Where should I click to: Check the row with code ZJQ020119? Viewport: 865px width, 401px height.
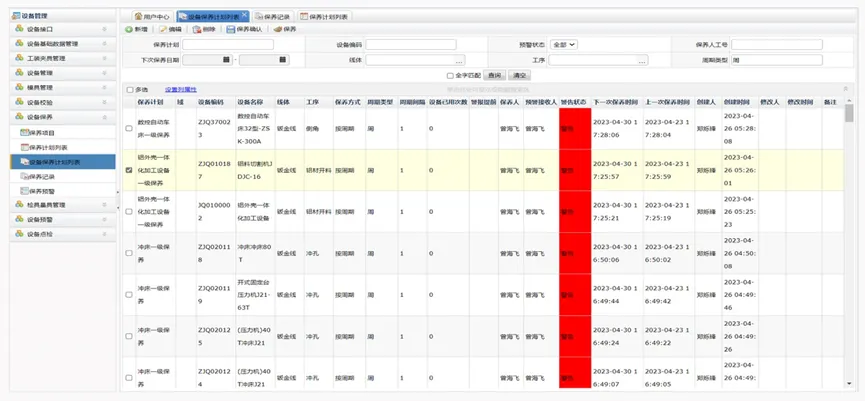129,295
